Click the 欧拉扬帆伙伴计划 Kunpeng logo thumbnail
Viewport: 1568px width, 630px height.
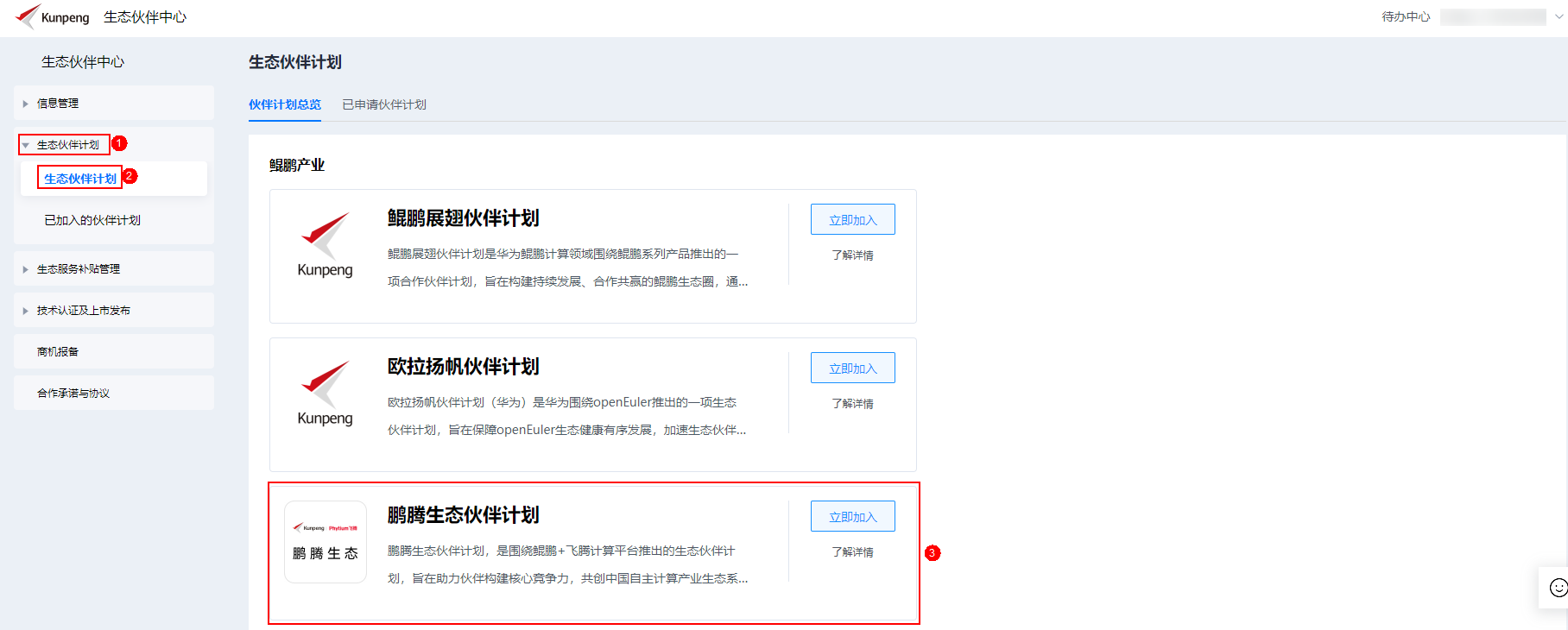point(326,394)
